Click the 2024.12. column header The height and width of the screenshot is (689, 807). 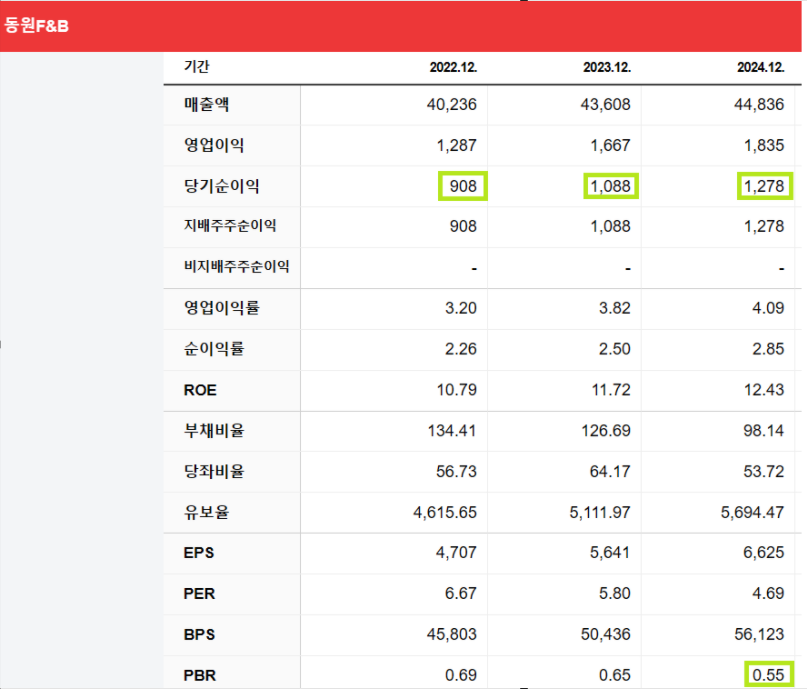pyautogui.click(x=761, y=67)
